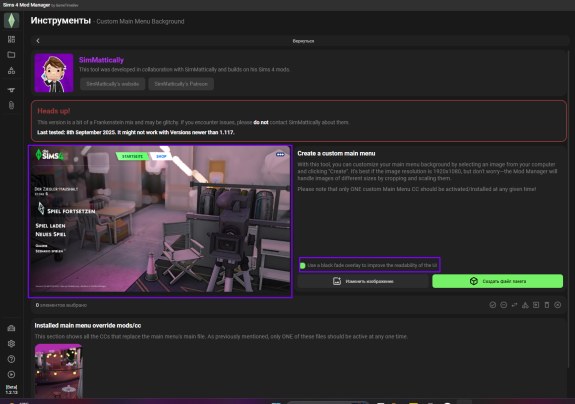Click the green Sims plumbob logo in sidebar

pos(11,21)
